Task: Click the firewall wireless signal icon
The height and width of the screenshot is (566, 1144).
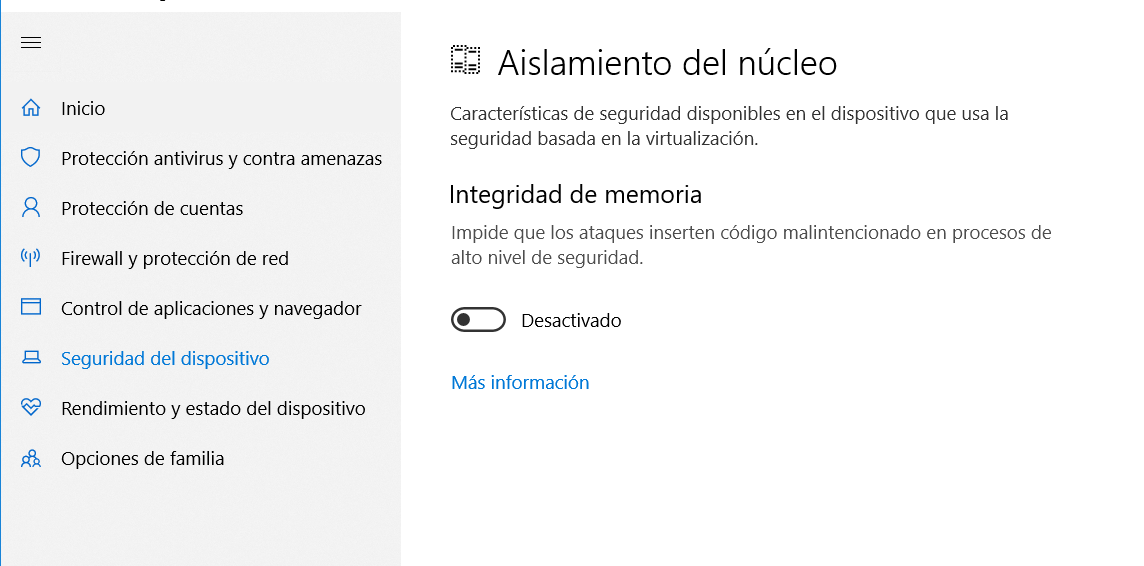Action: point(31,258)
